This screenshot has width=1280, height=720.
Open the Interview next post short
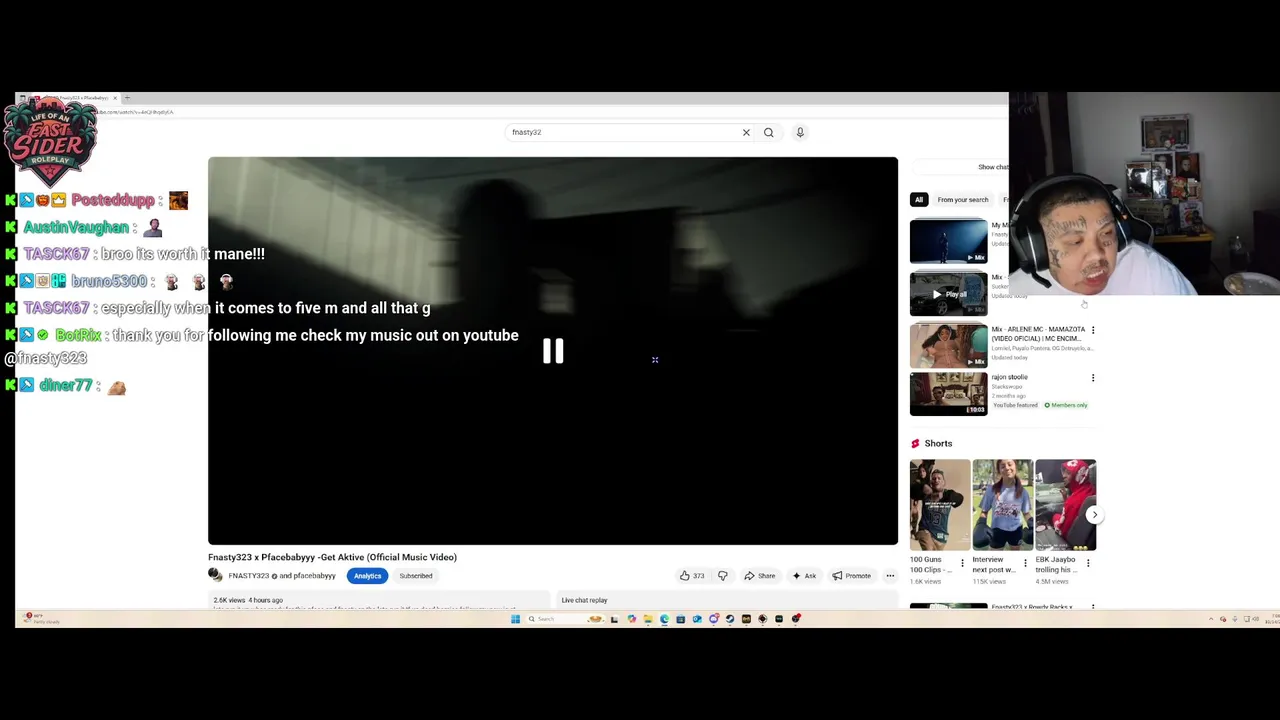click(x=1002, y=505)
